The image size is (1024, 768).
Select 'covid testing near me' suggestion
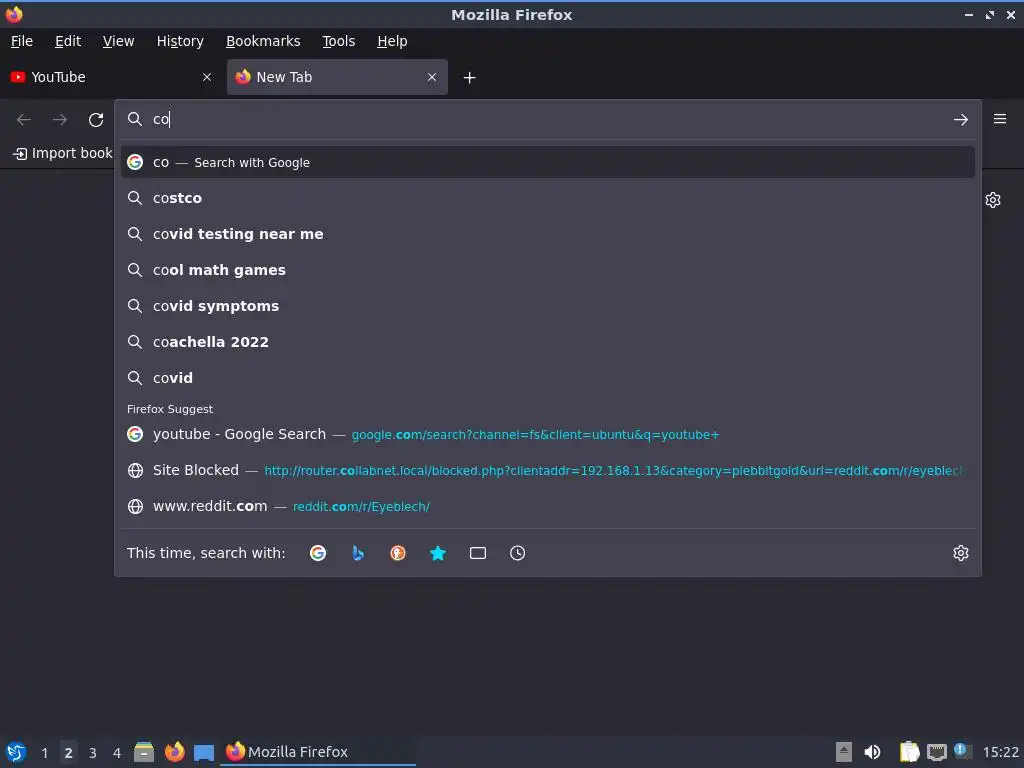pos(547,234)
